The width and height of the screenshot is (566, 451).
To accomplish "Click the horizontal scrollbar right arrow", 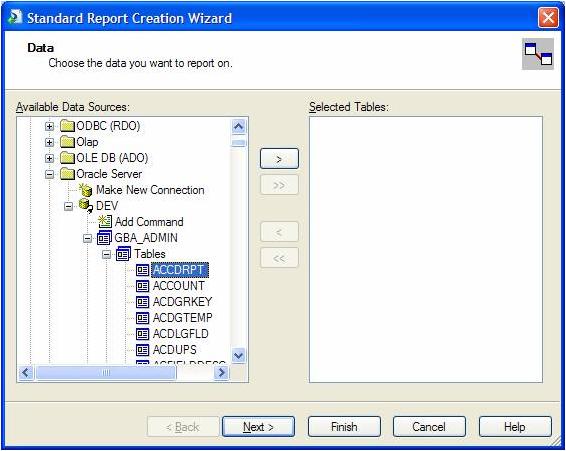I will pos(222,372).
